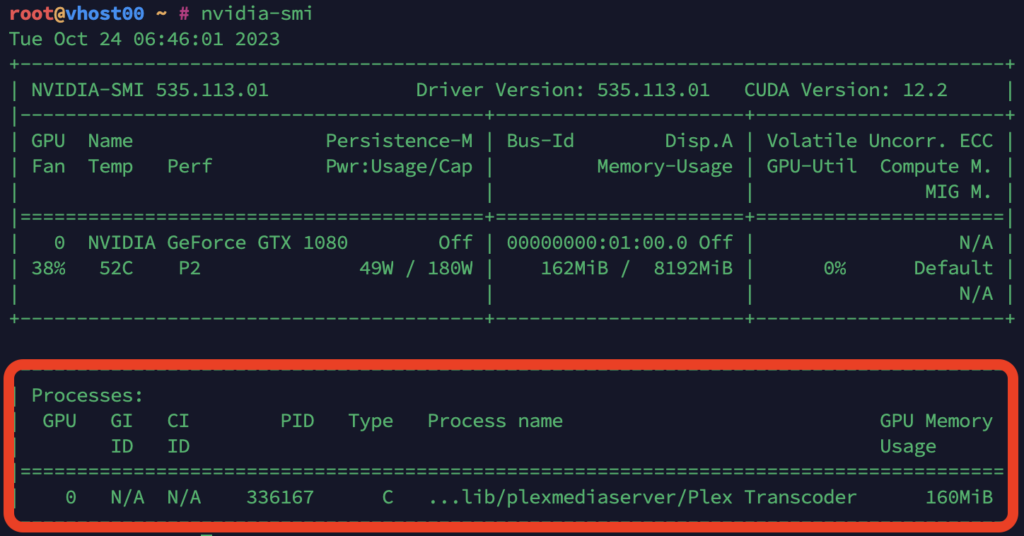Click the Driver Version 535.113.01 value
The height and width of the screenshot is (536, 1024).
[653, 90]
